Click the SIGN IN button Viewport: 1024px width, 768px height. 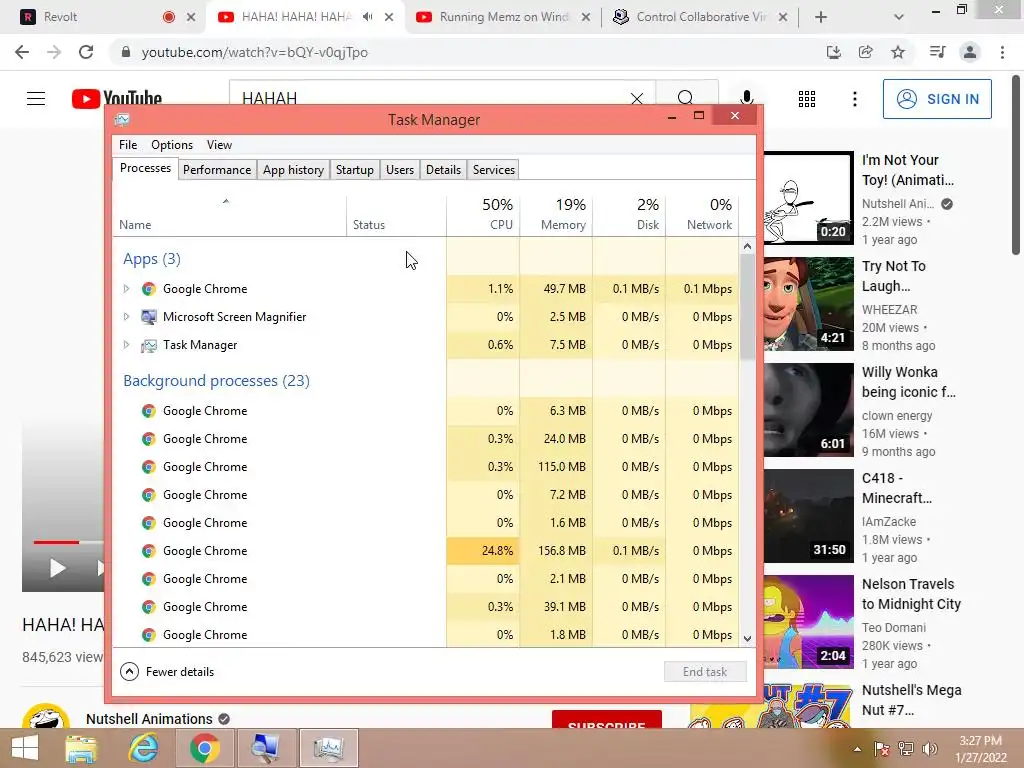pos(937,99)
